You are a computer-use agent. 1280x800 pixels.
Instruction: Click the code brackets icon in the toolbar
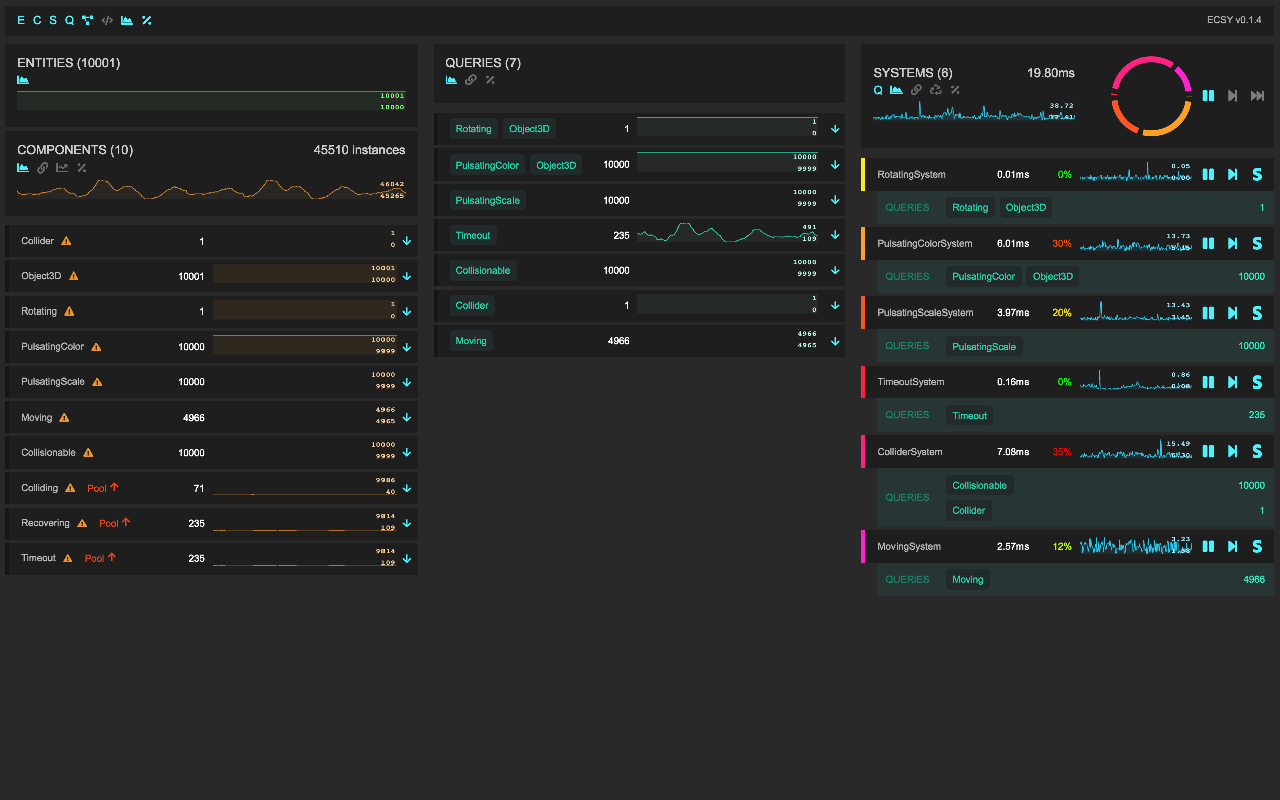click(x=107, y=19)
